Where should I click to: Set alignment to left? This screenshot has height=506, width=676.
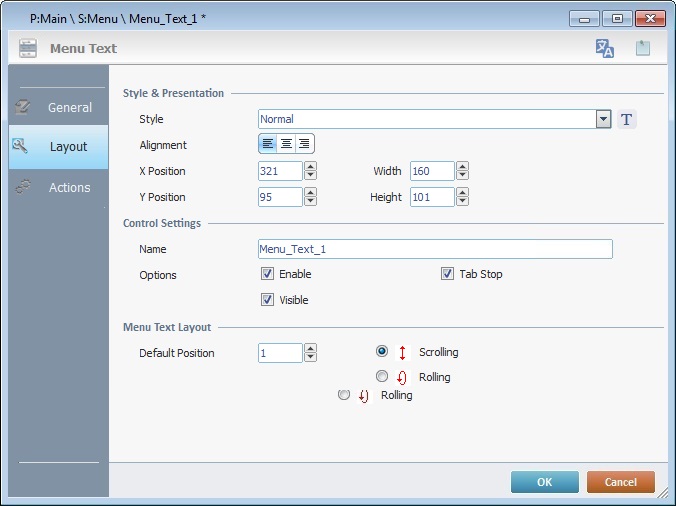(x=268, y=145)
